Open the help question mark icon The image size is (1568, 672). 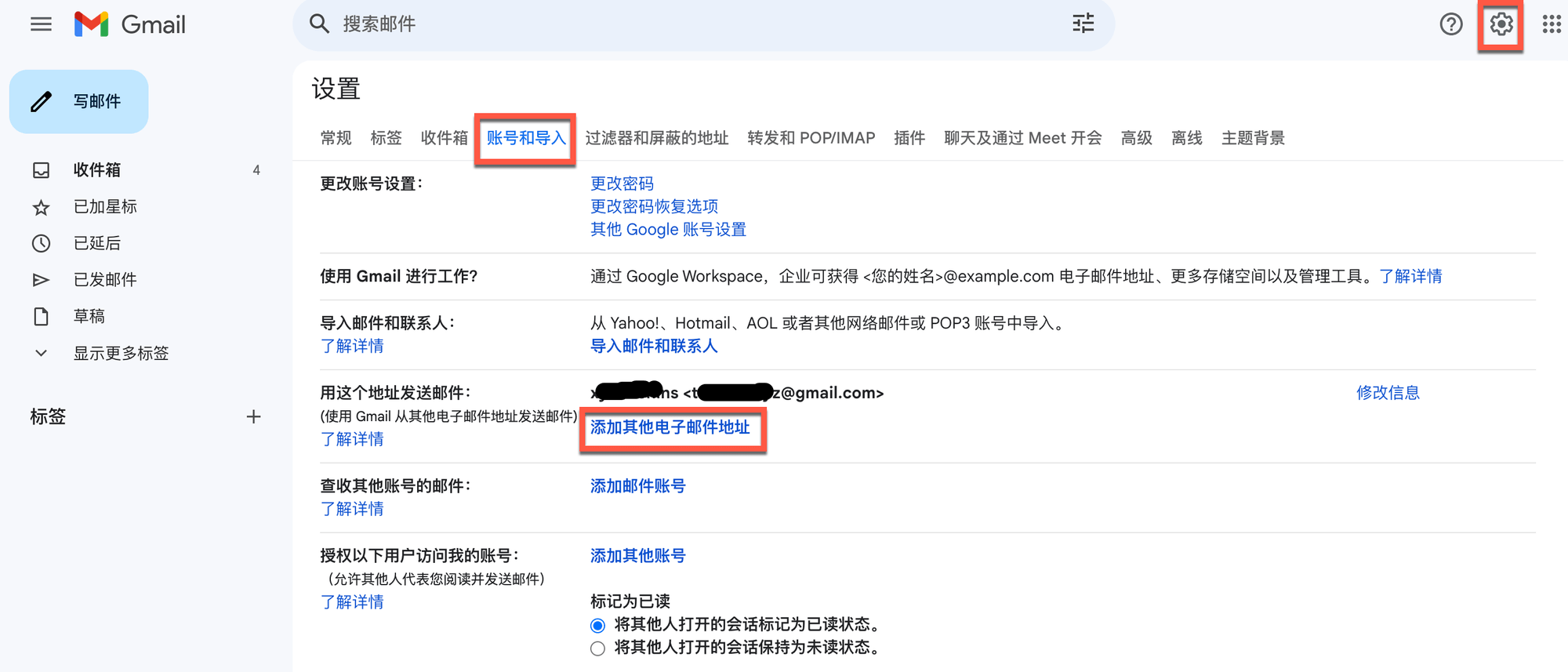point(1451,24)
